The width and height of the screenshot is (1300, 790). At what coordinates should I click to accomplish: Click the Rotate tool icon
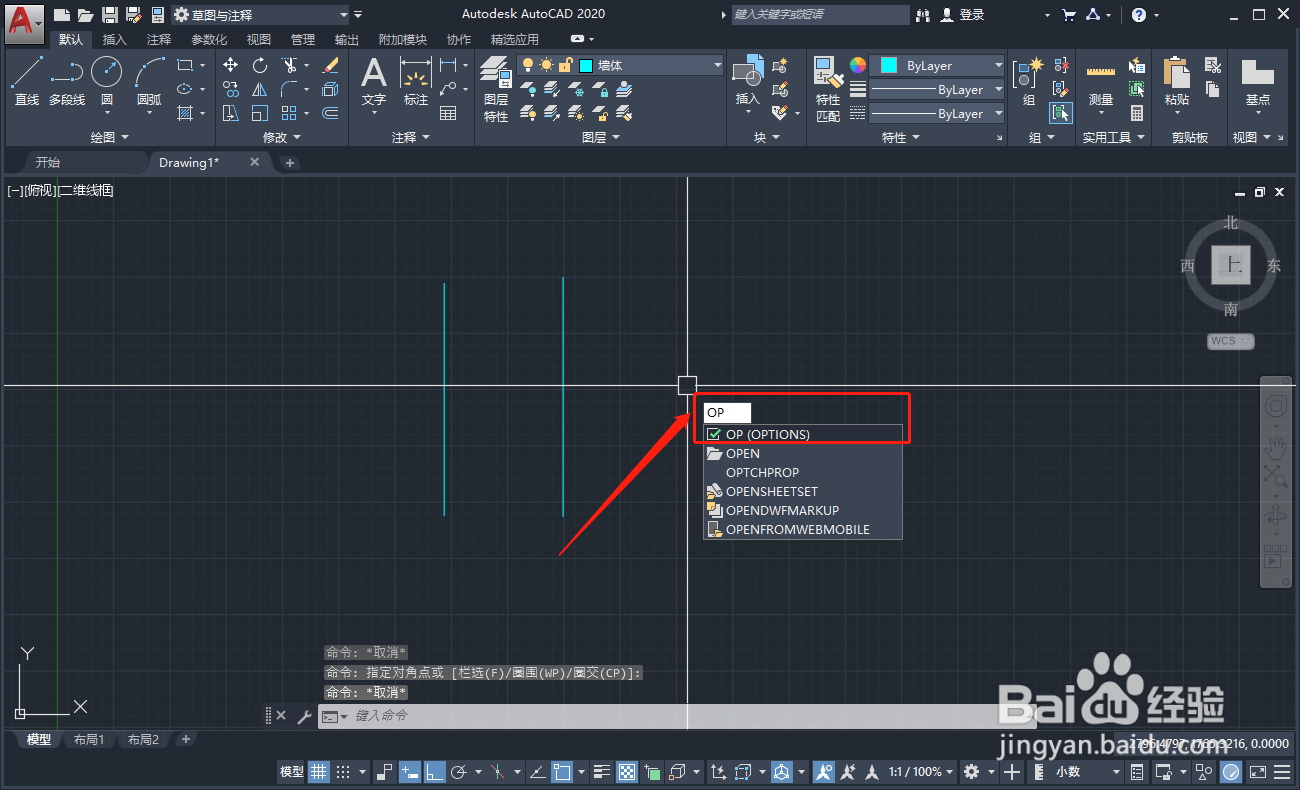click(260, 65)
